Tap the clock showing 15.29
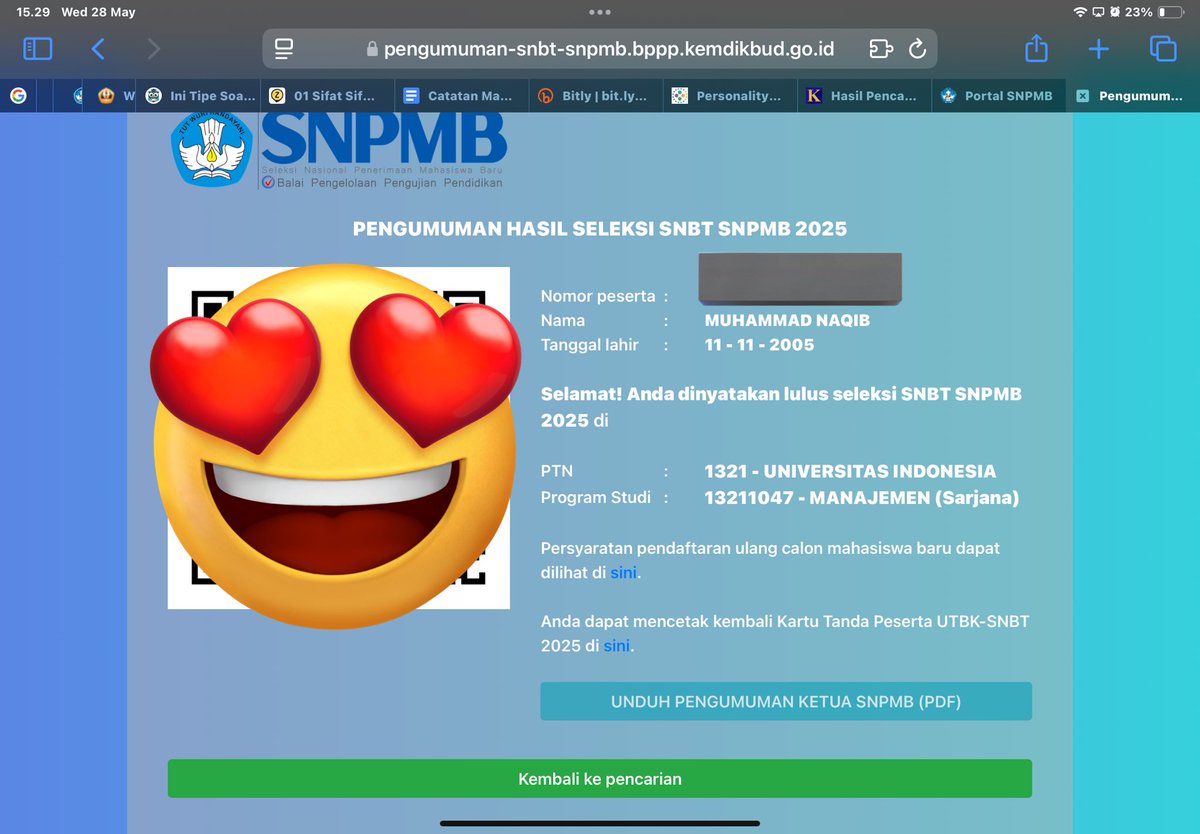The height and width of the screenshot is (834, 1200). click(32, 12)
